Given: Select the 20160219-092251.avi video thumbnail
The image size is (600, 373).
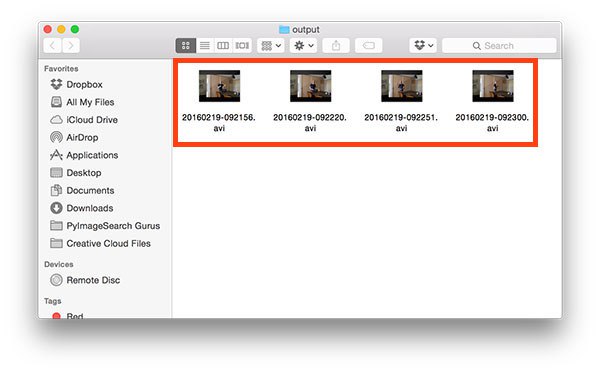Looking at the screenshot, I should pyautogui.click(x=401, y=86).
